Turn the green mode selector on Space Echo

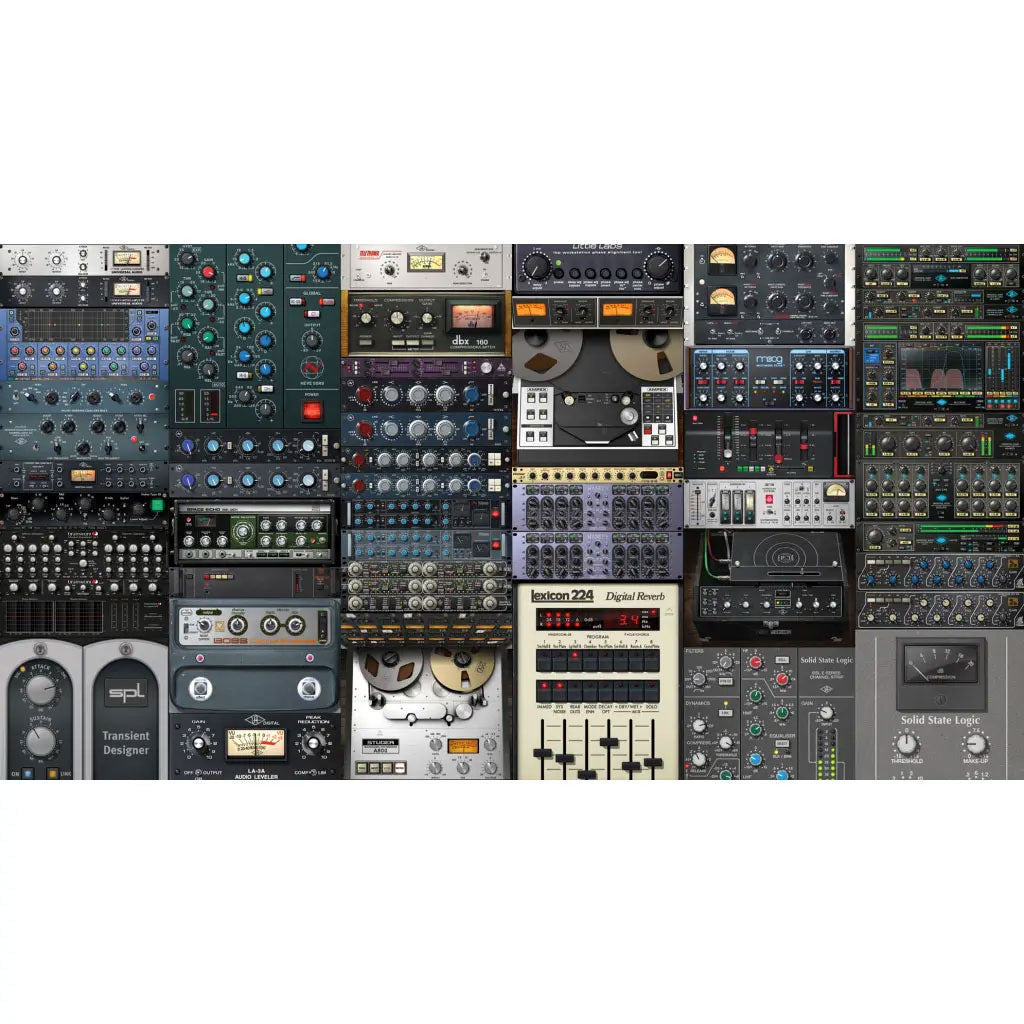tap(242, 532)
